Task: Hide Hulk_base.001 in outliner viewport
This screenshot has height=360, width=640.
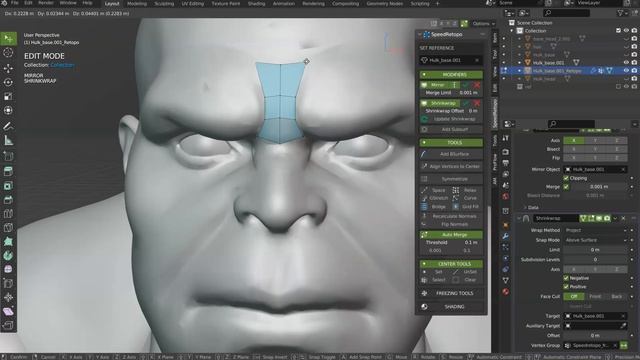Action: click(626, 62)
